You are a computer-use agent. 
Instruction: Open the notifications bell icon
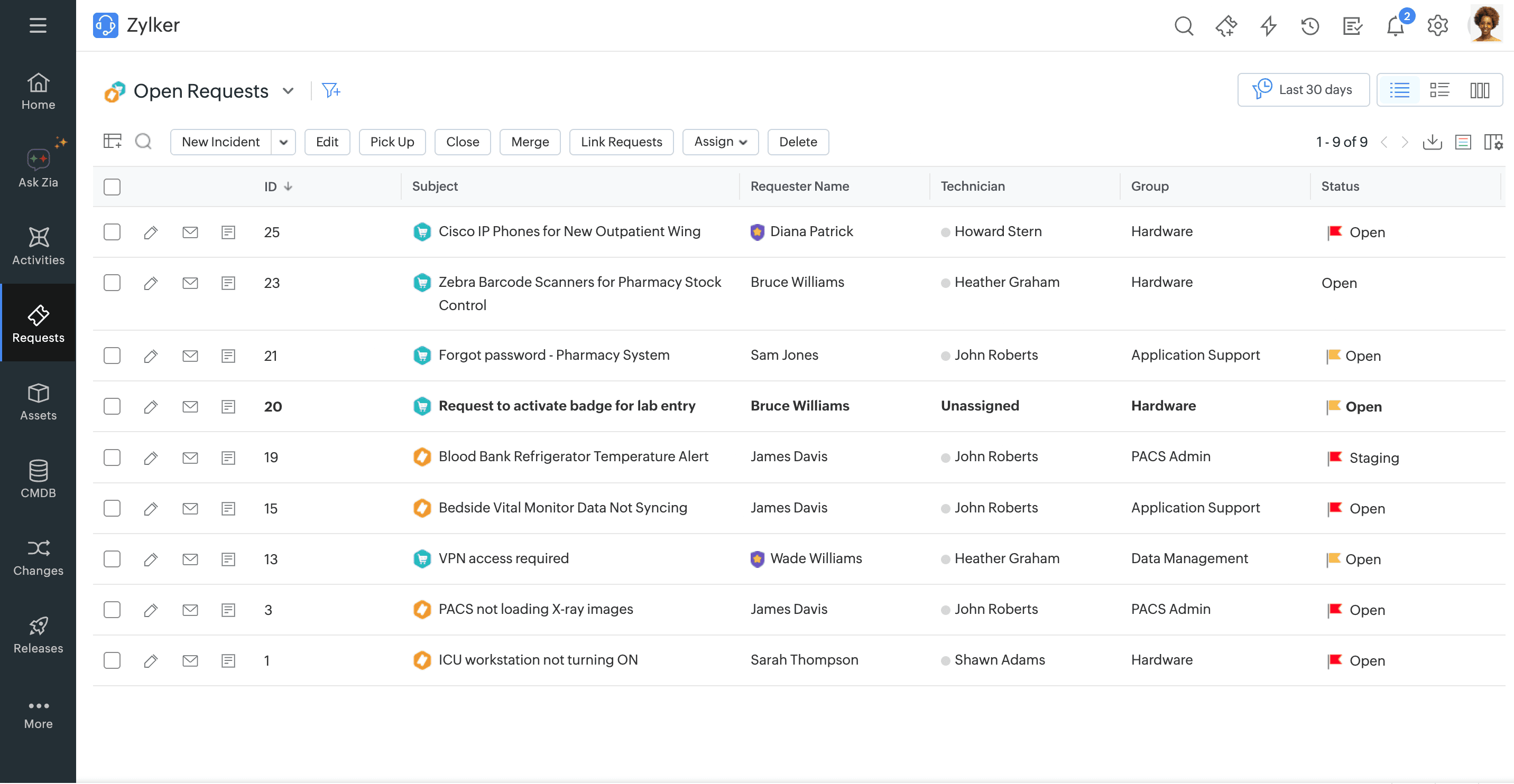click(1395, 26)
